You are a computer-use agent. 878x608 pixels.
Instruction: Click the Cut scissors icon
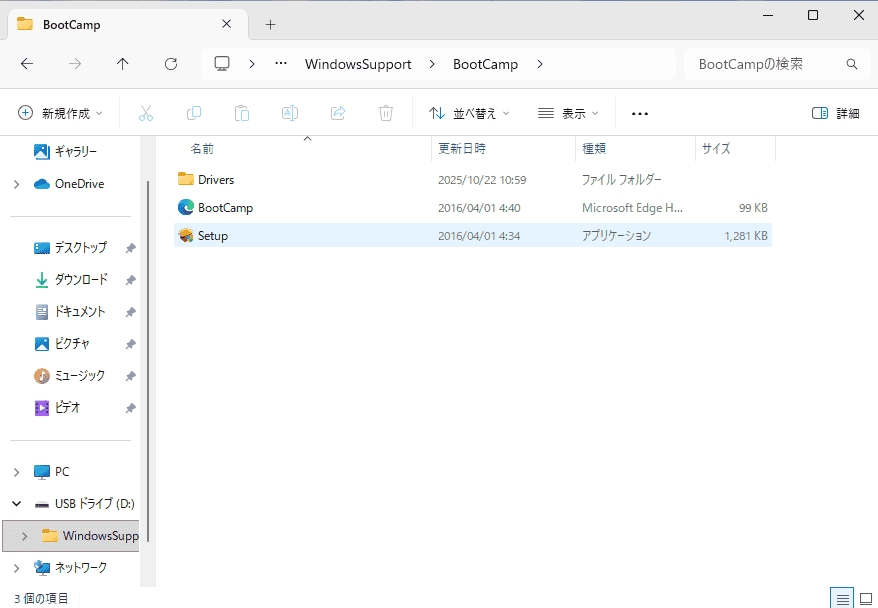point(146,113)
